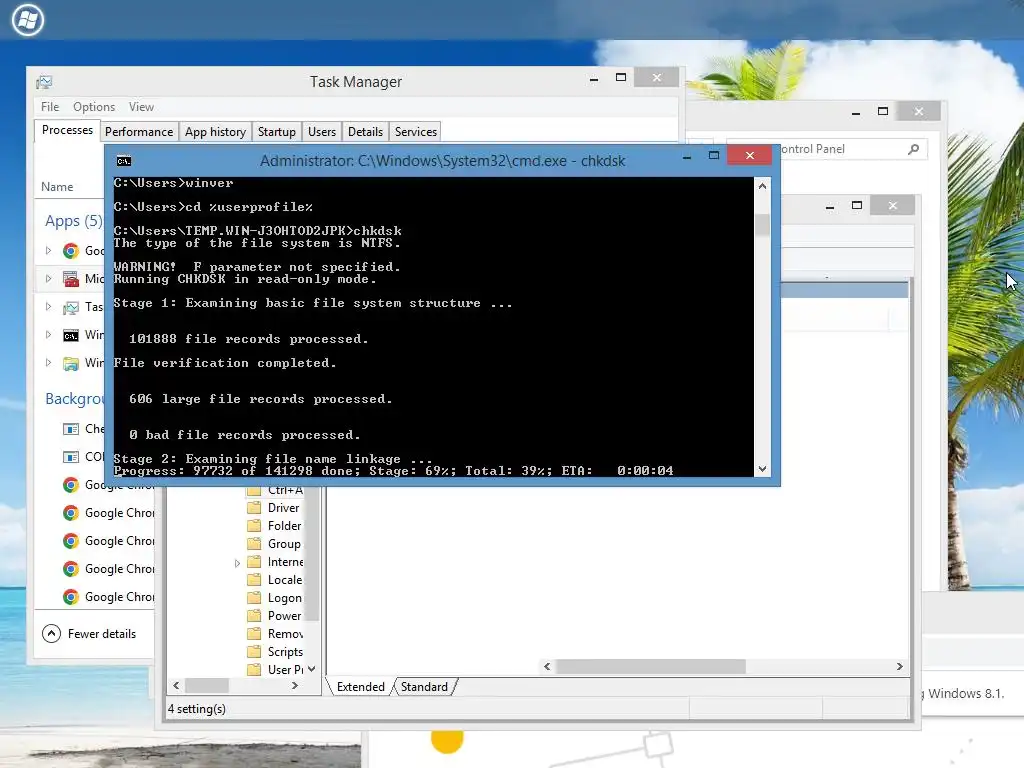
Task: Click the Power folder icon in tree
Action: click(x=255, y=615)
